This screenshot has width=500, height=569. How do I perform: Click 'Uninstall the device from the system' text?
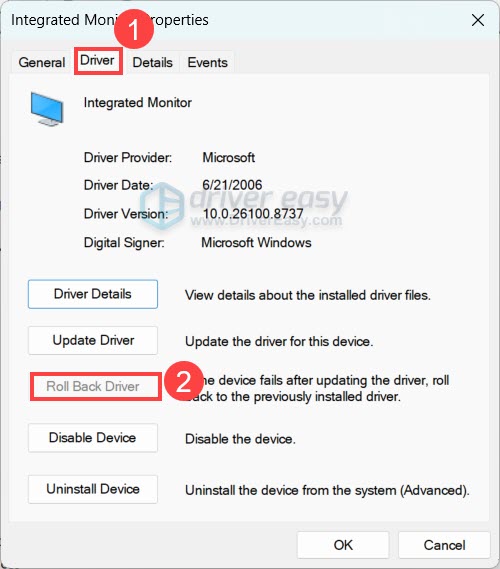pyautogui.click(x=327, y=491)
